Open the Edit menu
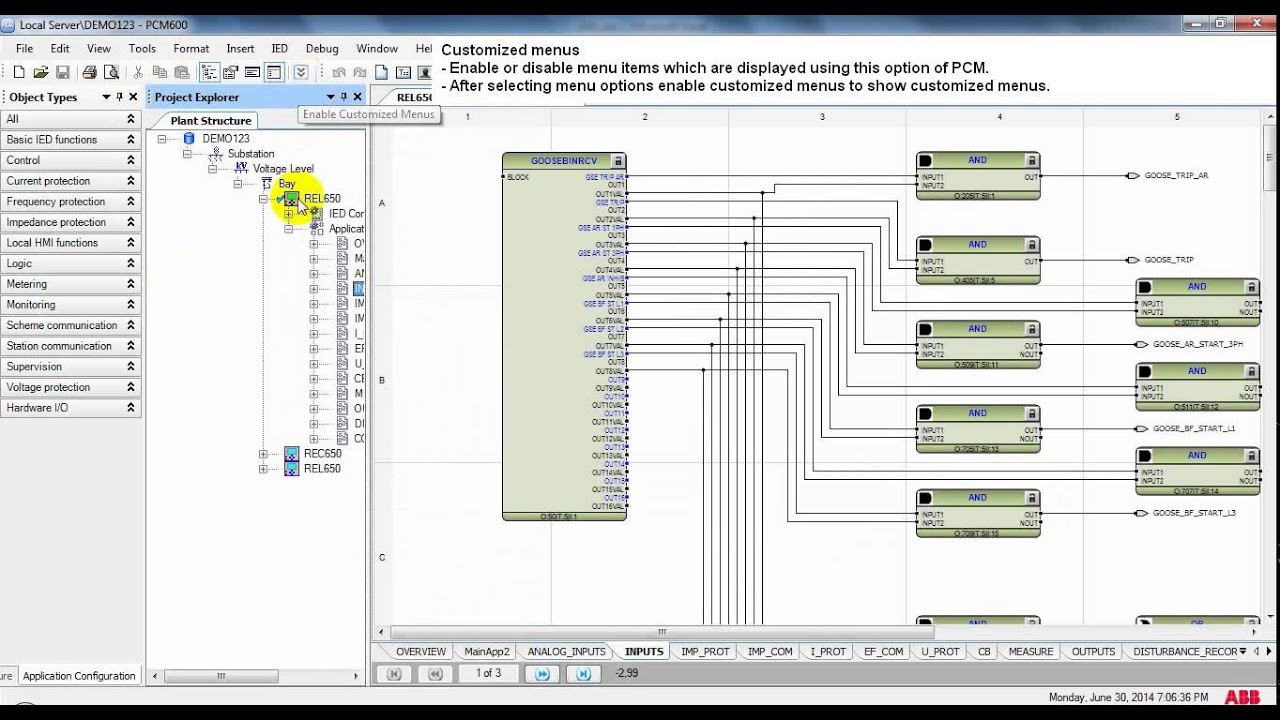The width and height of the screenshot is (1280, 720). (60, 48)
